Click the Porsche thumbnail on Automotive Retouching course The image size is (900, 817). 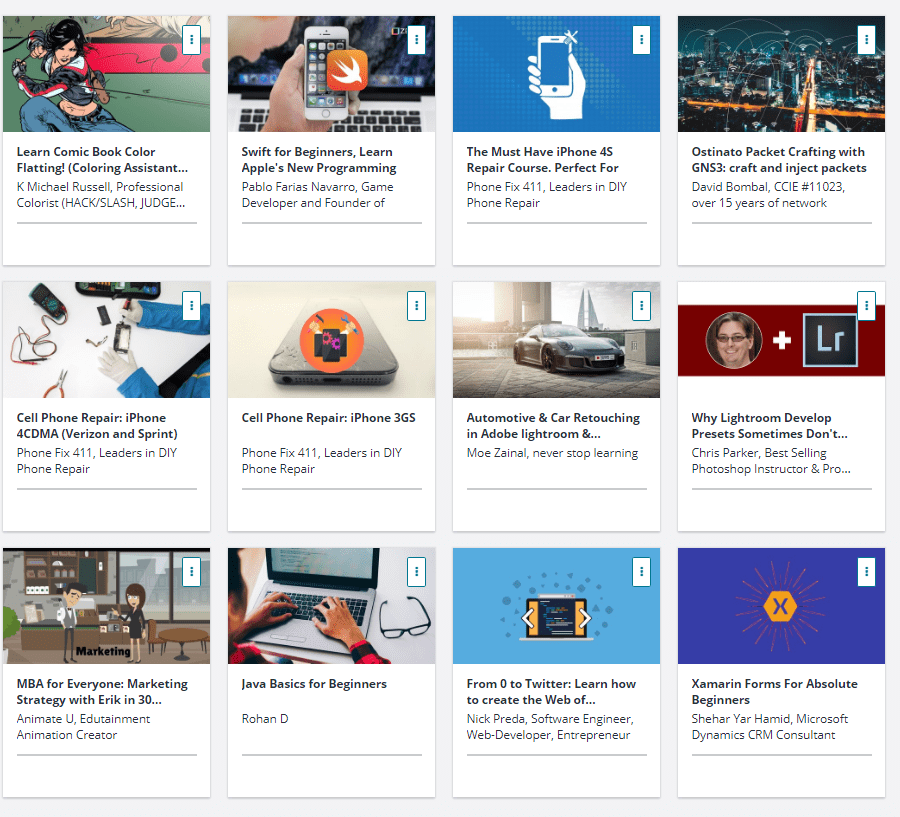point(556,339)
